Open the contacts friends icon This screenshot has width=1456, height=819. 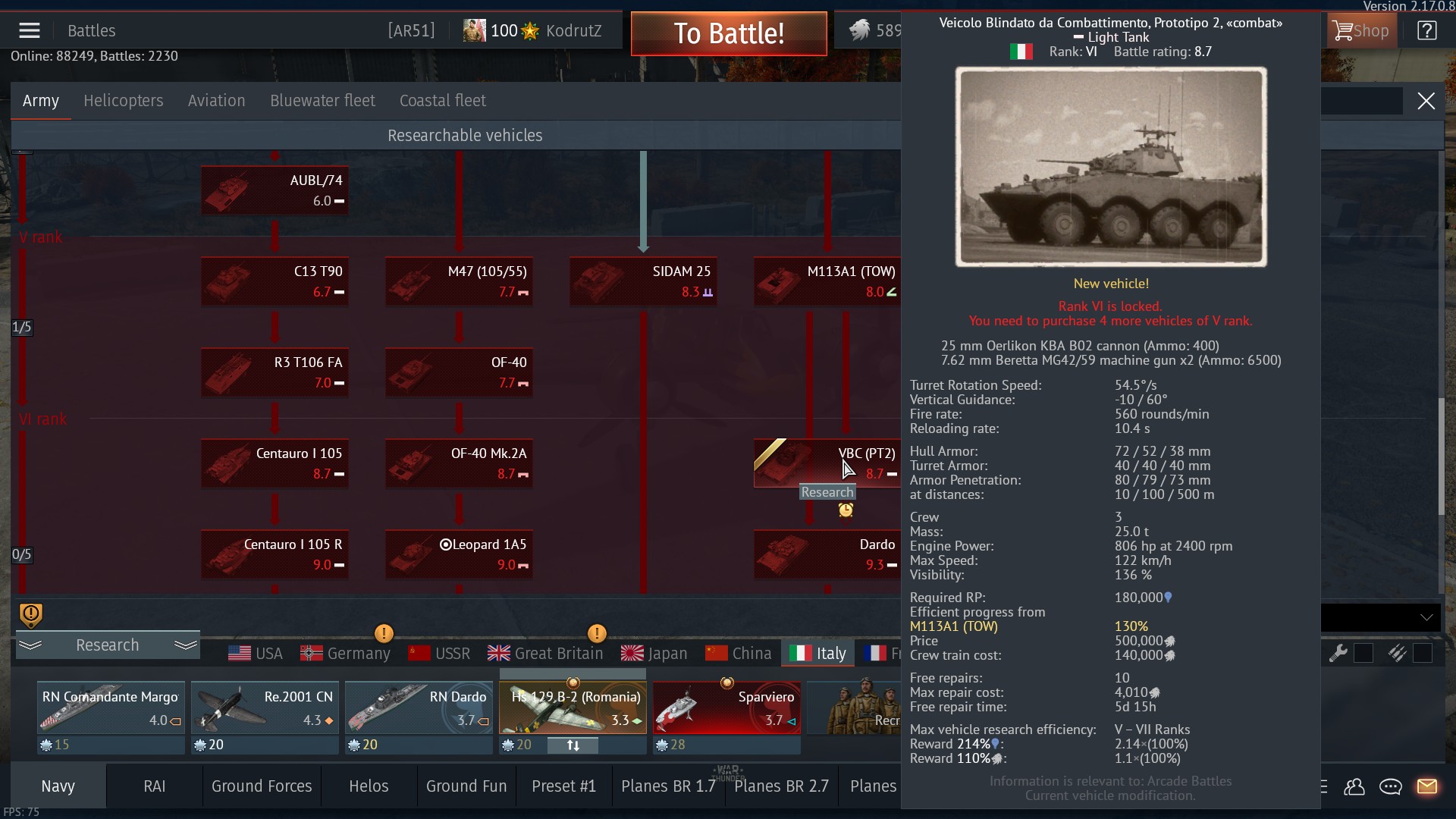(x=1354, y=786)
